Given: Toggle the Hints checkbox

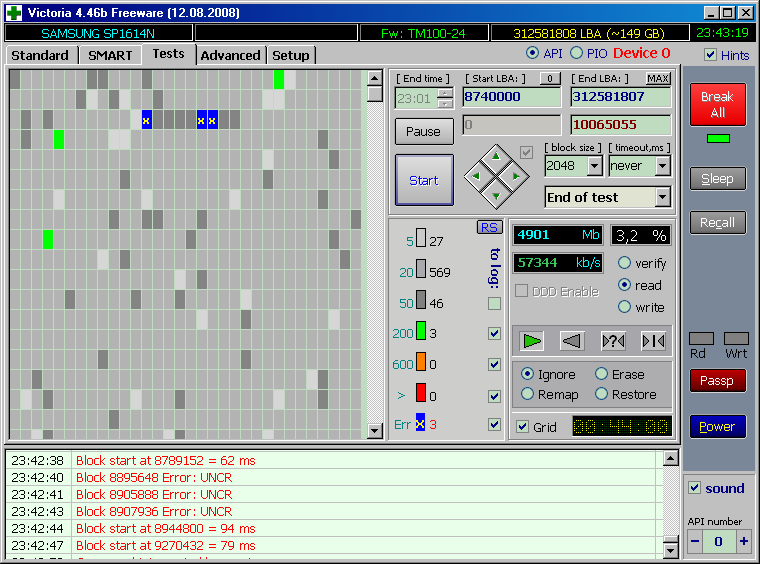Looking at the screenshot, I should pyautogui.click(x=711, y=55).
